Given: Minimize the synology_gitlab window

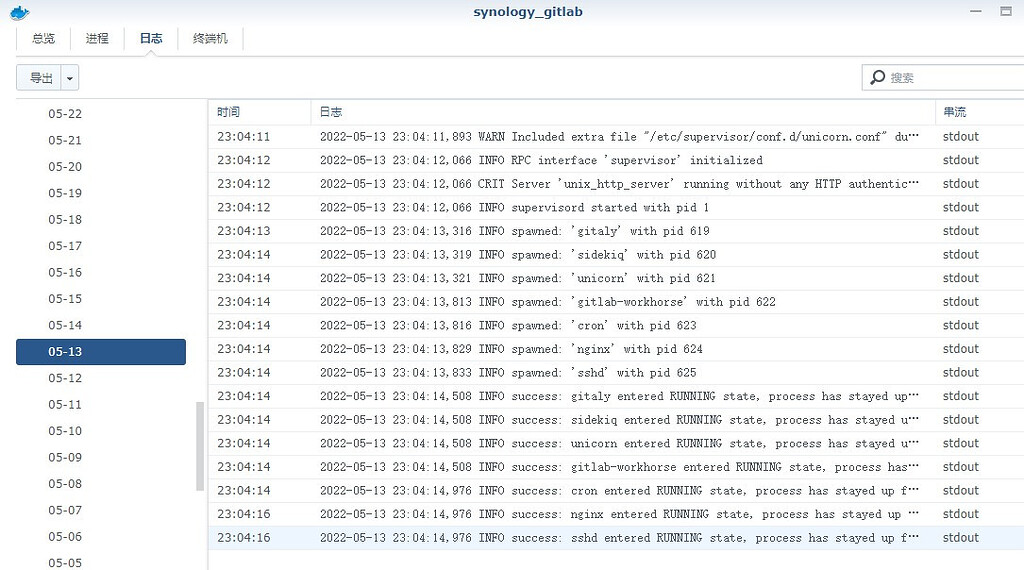Looking at the screenshot, I should (976, 12).
